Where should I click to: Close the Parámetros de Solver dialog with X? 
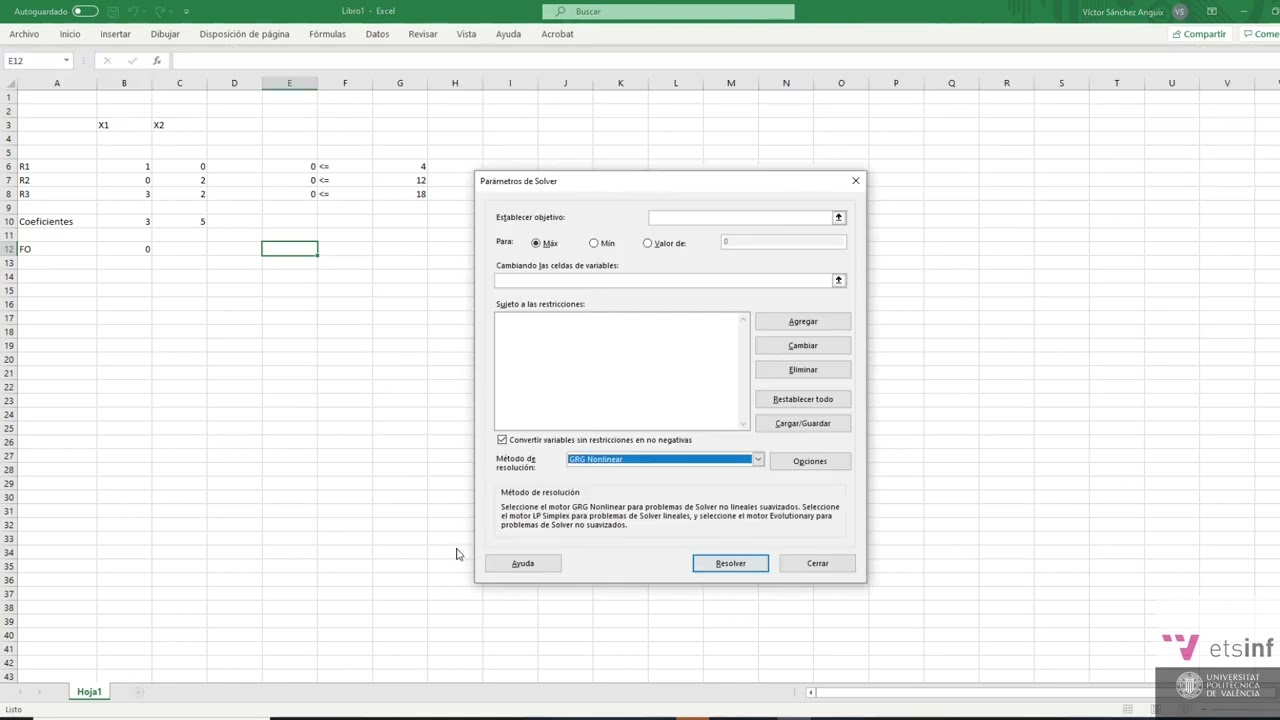coord(855,181)
